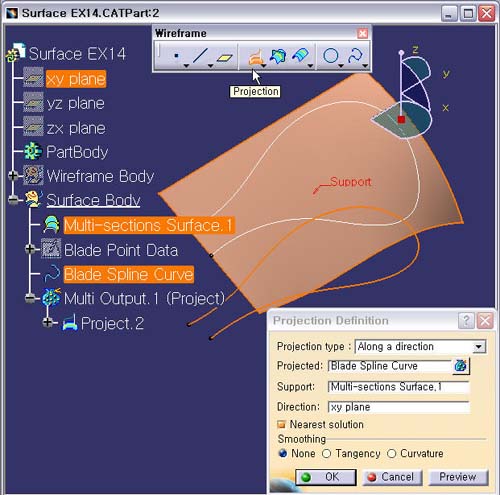Select the Tangency smoothing radio button
500x495 pixels.
click(326, 454)
